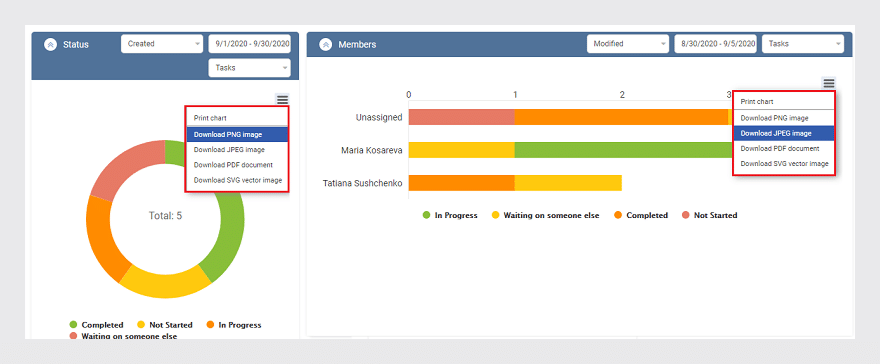Open the Modified dropdown in Members panel
Screen dimensions: 880x364
click(x=628, y=44)
